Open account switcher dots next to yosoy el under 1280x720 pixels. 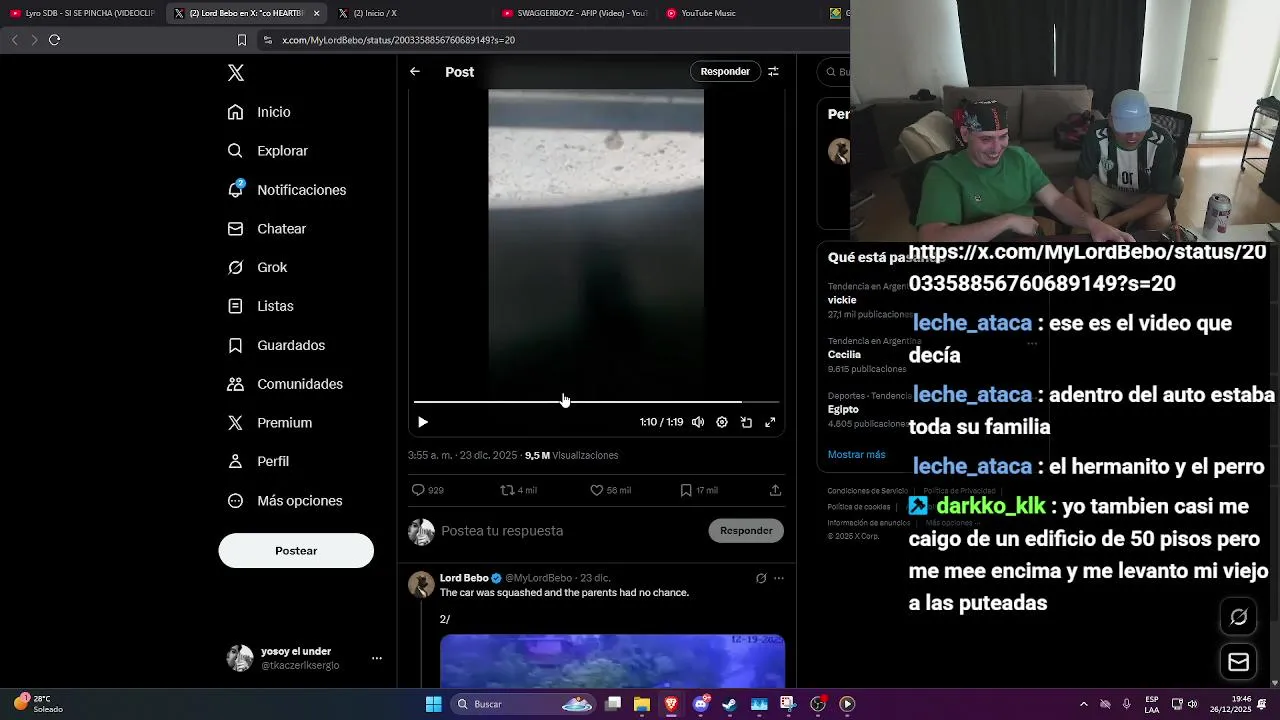(x=377, y=658)
